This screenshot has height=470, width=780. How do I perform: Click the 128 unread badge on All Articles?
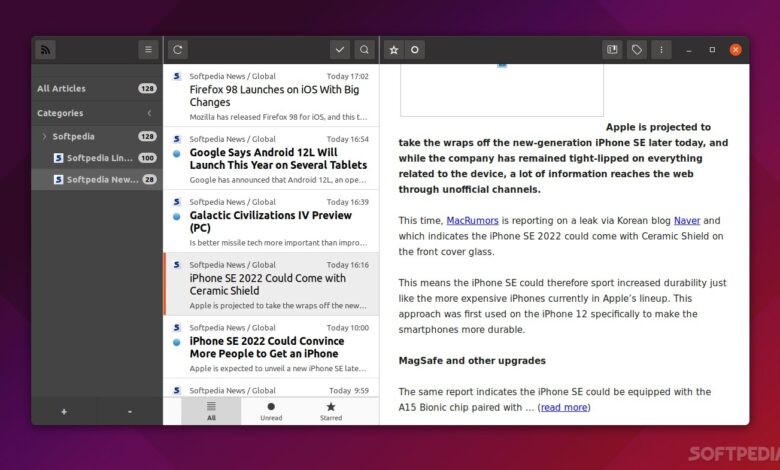[x=147, y=89]
